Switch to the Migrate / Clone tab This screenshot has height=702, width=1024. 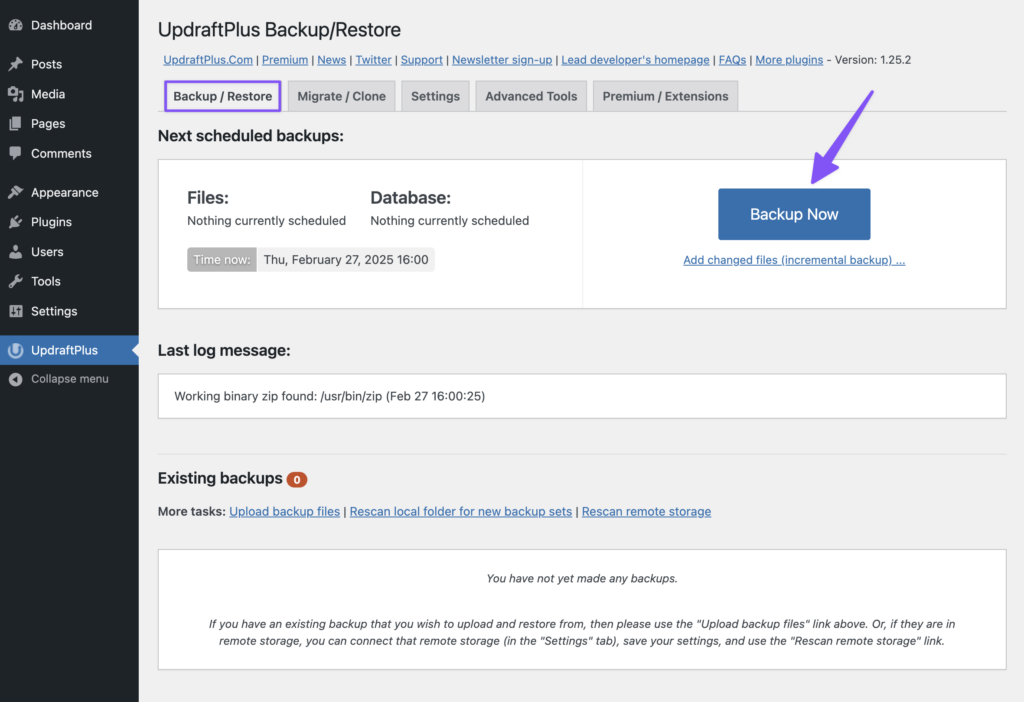point(342,96)
